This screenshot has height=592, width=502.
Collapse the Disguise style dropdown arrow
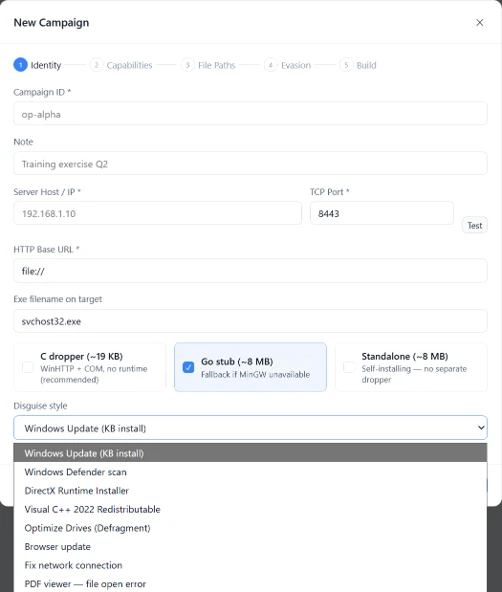pos(481,428)
